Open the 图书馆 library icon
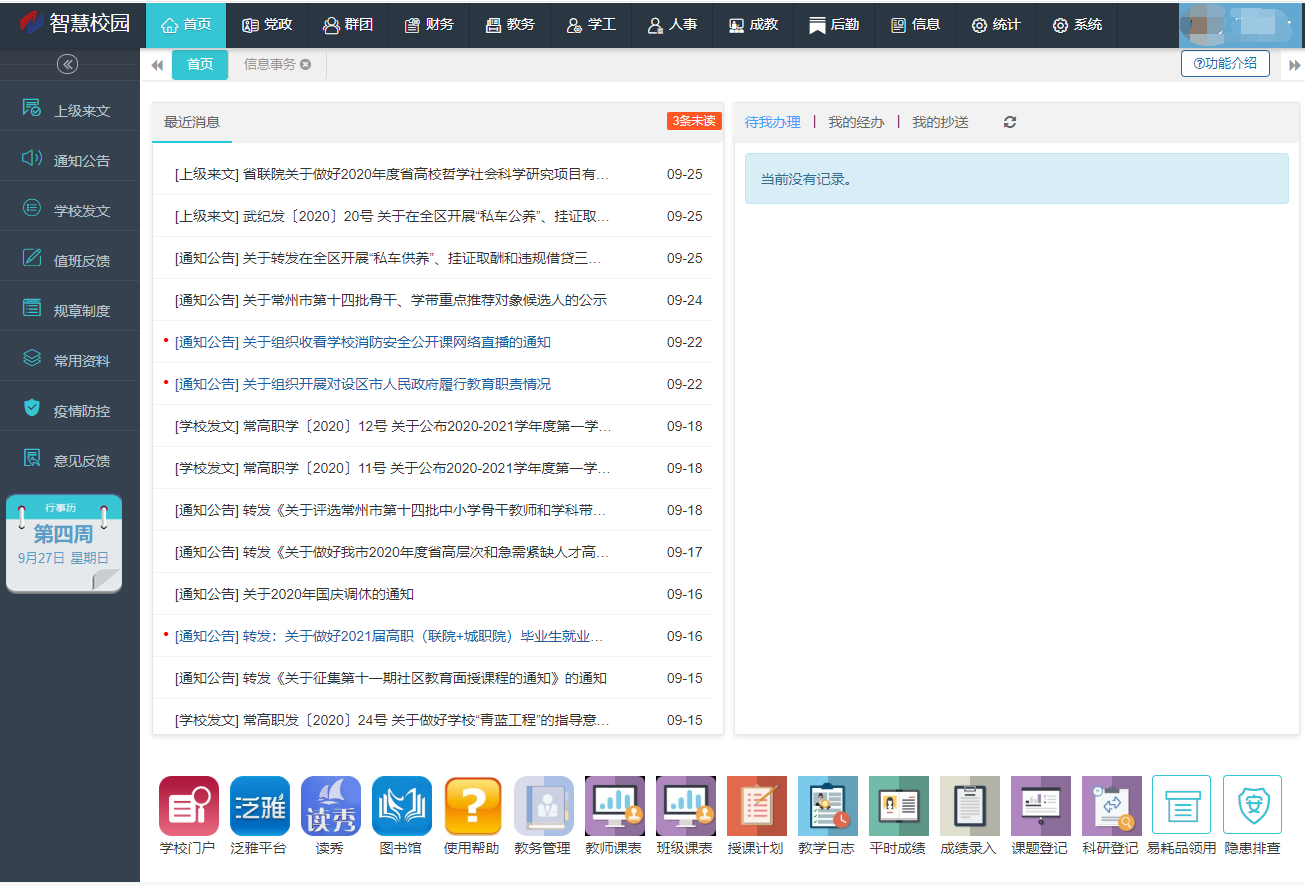 (x=401, y=806)
